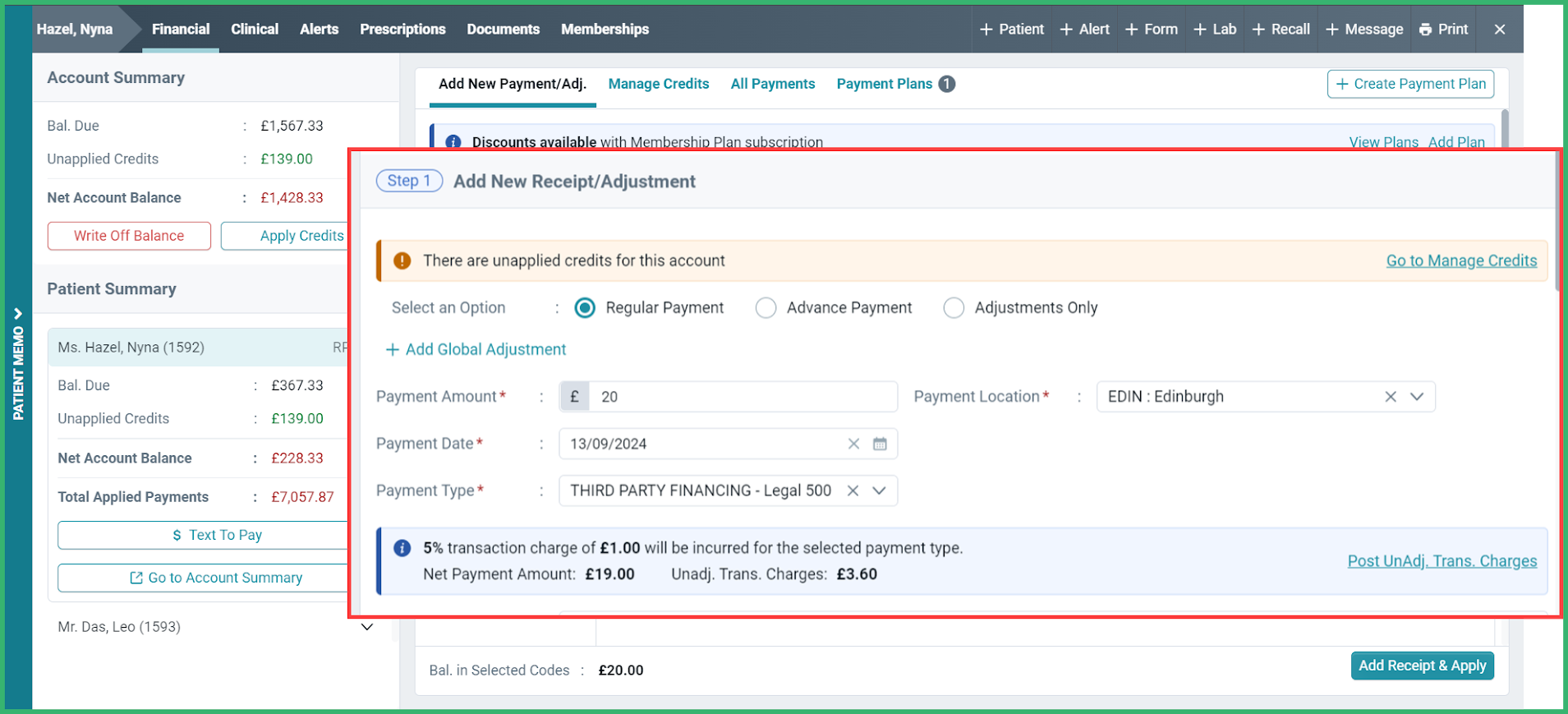Follow the Go to Manage Credits link

(1461, 260)
